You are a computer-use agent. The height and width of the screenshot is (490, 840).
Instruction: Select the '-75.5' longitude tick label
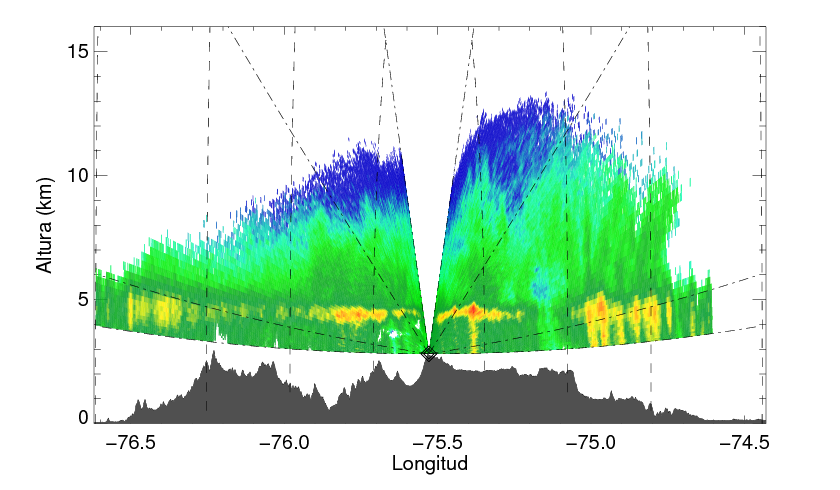438,442
